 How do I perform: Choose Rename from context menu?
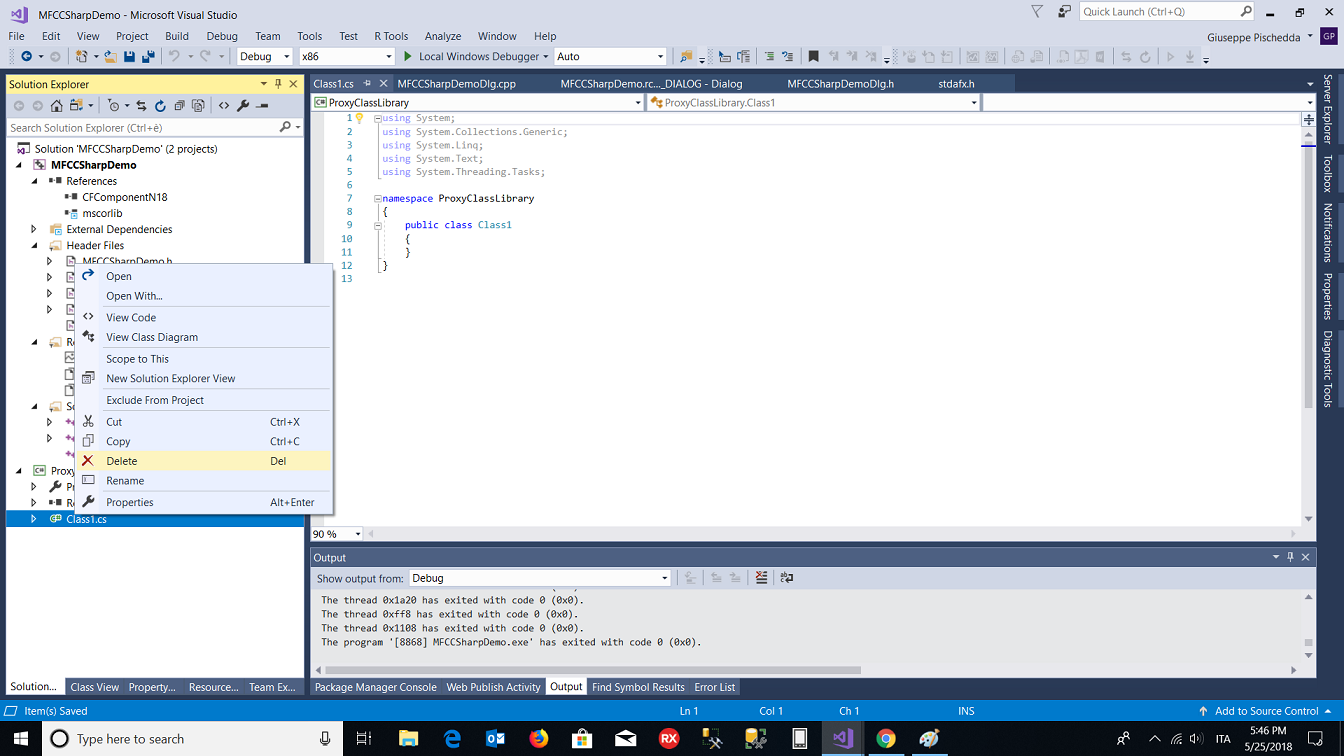click(203, 481)
